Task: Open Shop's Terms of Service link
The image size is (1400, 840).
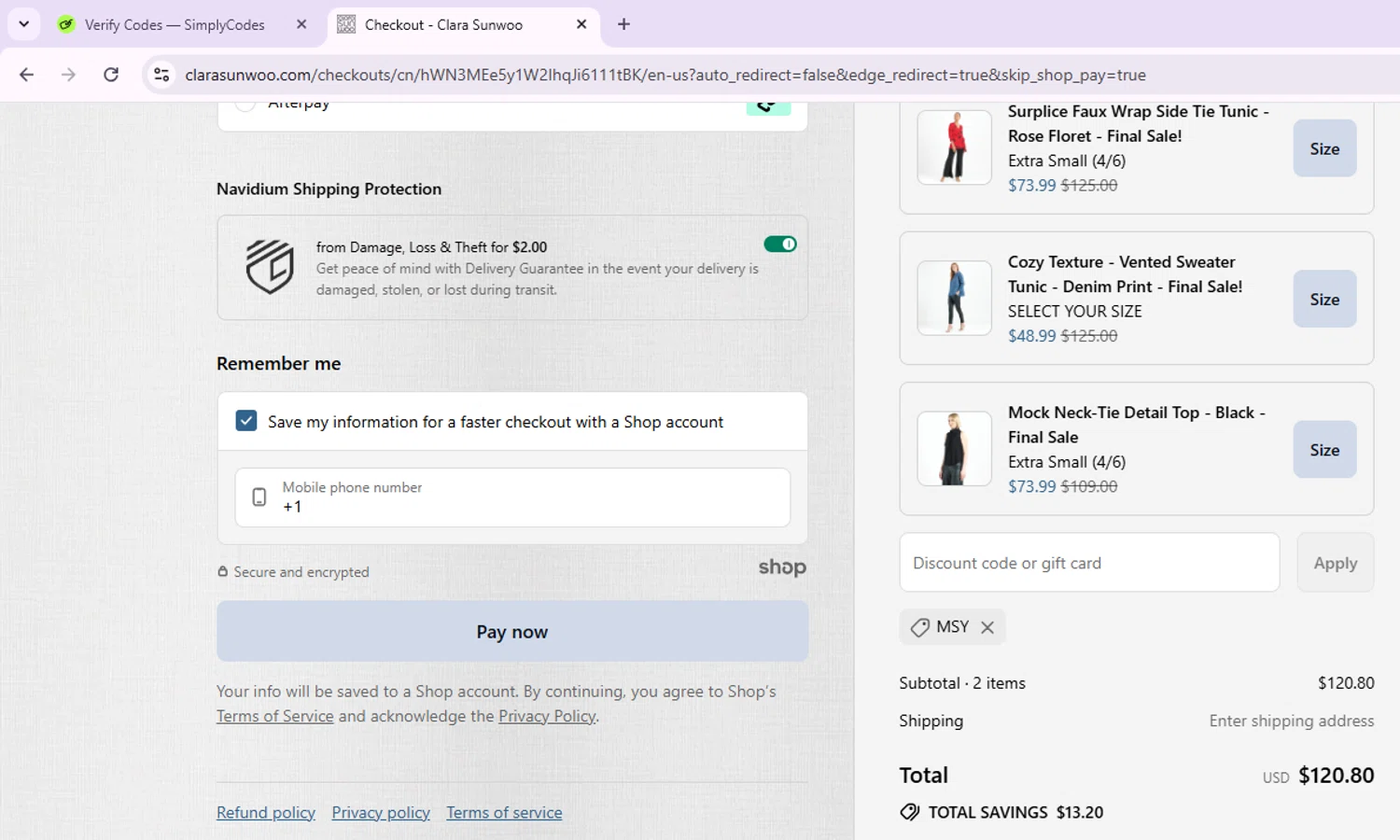Action: 275,716
